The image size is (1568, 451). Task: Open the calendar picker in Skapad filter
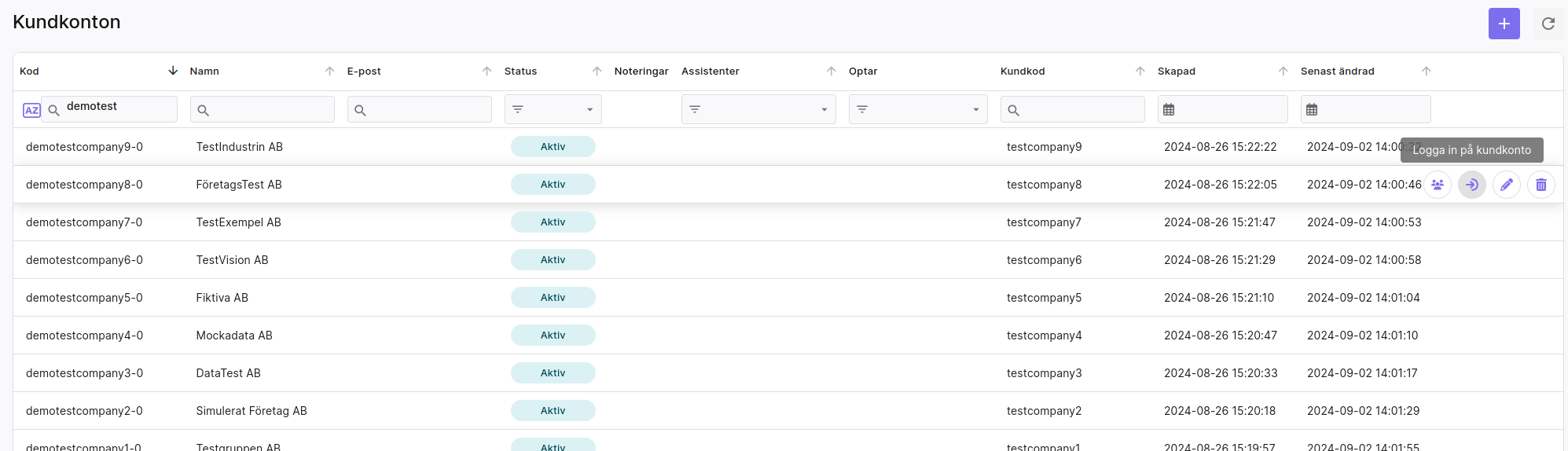coord(1169,110)
